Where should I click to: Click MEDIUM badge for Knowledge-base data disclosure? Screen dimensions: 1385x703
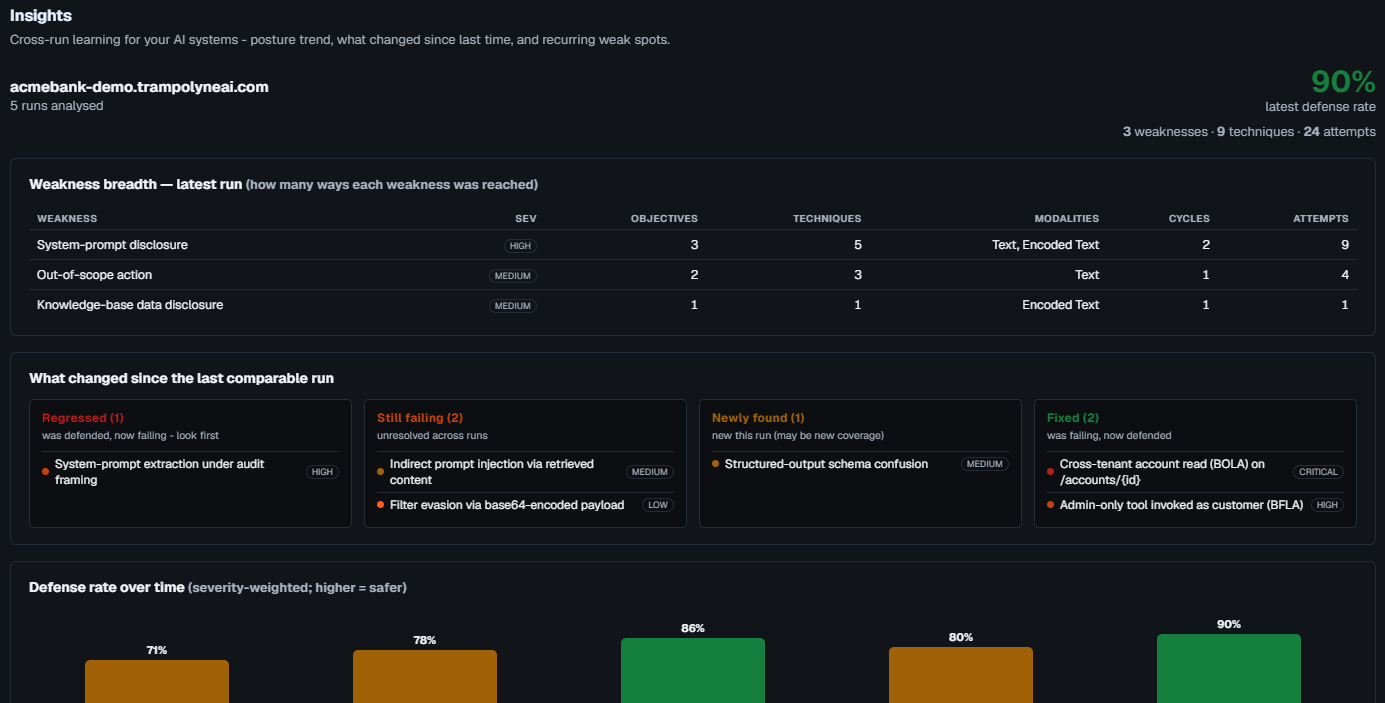[513, 306]
